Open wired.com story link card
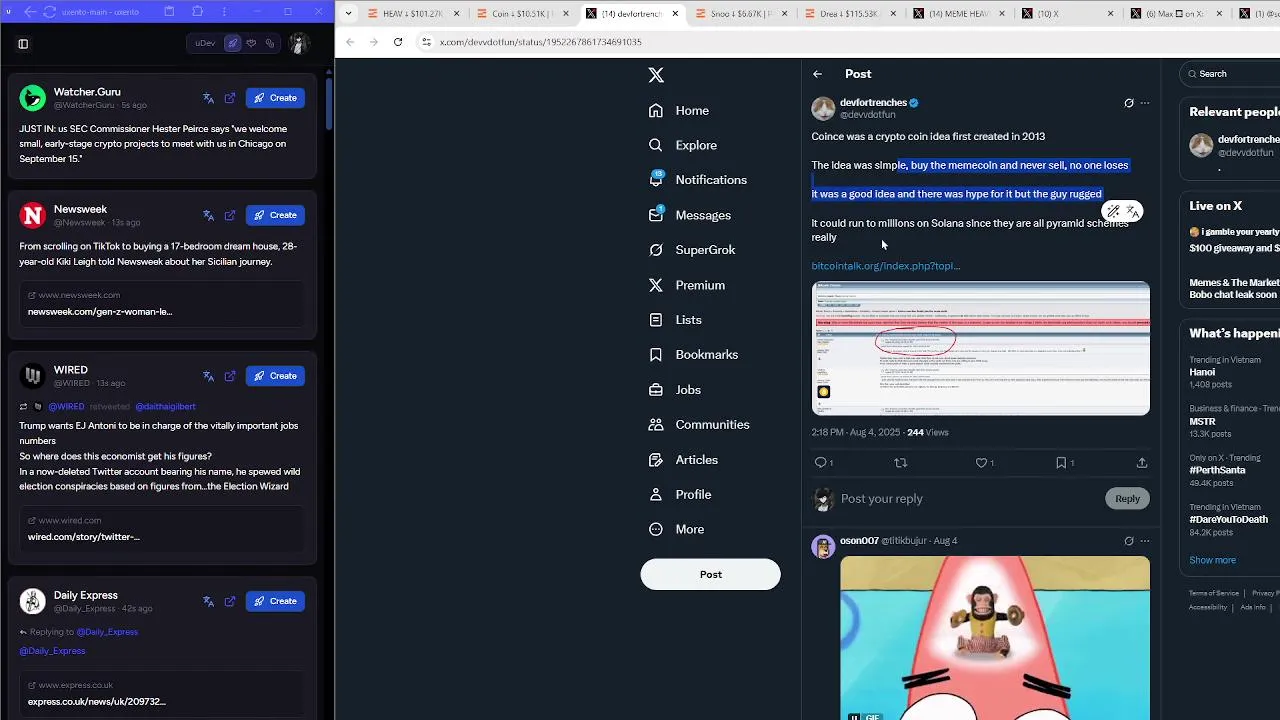Image resolution: width=1280 pixels, height=720 pixels. 162,528
